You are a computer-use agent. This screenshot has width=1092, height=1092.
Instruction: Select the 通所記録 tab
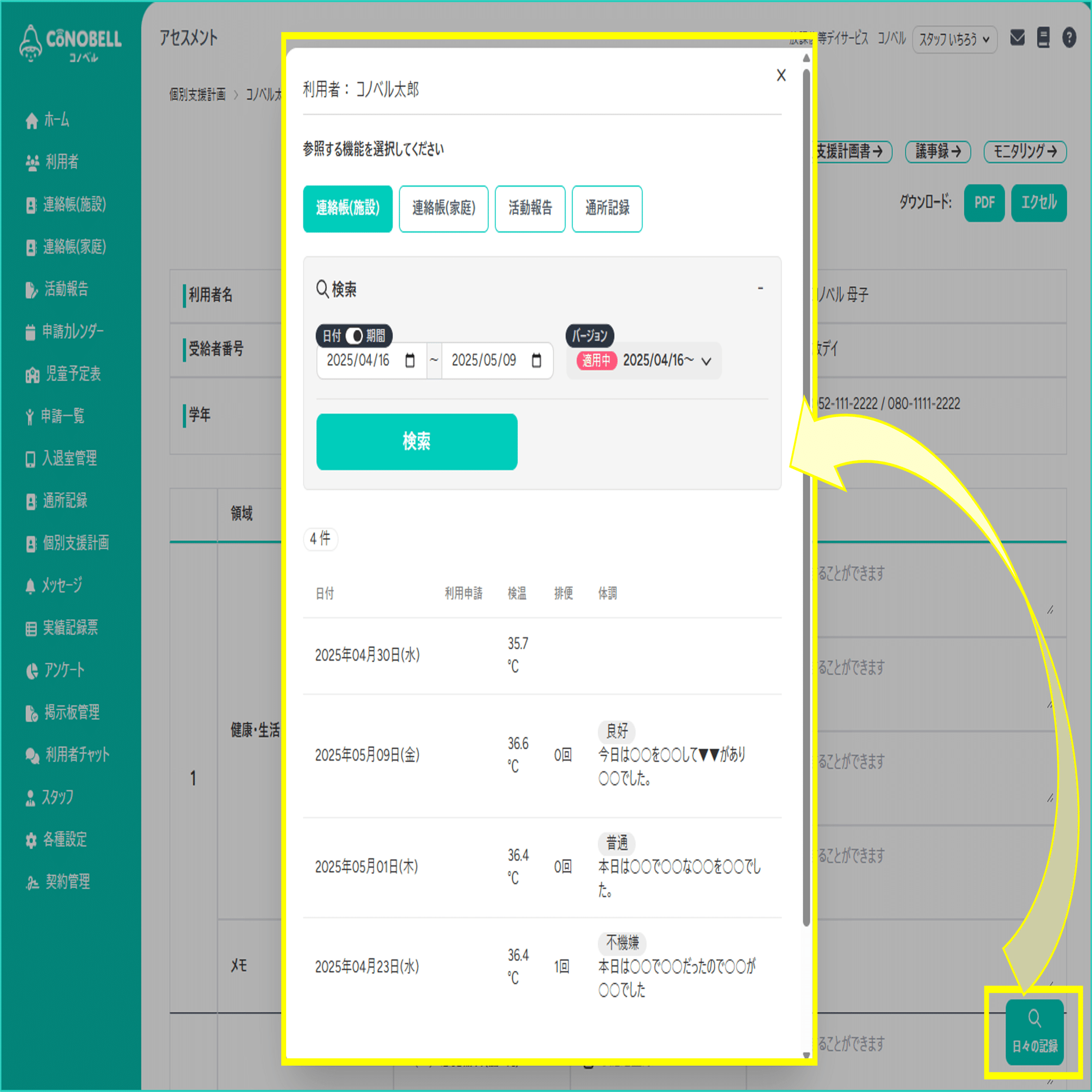click(607, 209)
